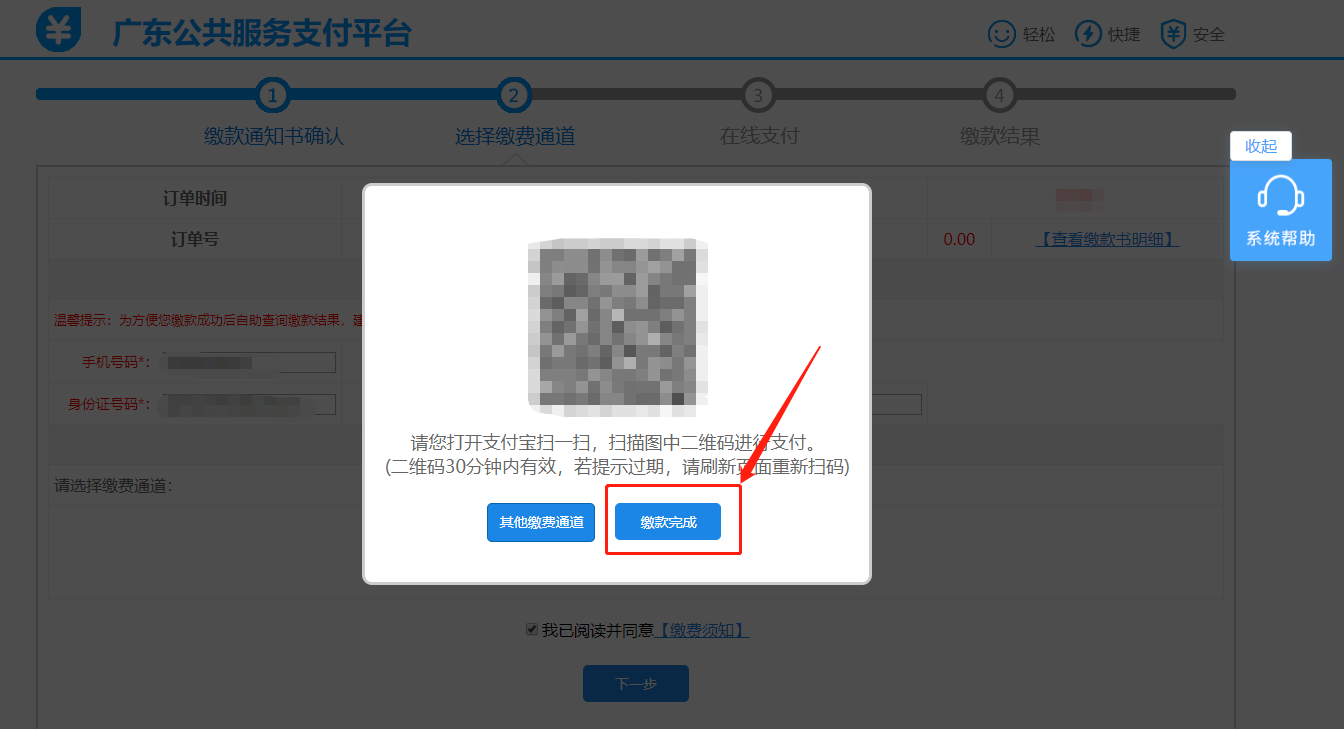Image resolution: width=1344 pixels, height=729 pixels.
Task: Click the 缴款完成 button
Action: pyautogui.click(x=668, y=522)
